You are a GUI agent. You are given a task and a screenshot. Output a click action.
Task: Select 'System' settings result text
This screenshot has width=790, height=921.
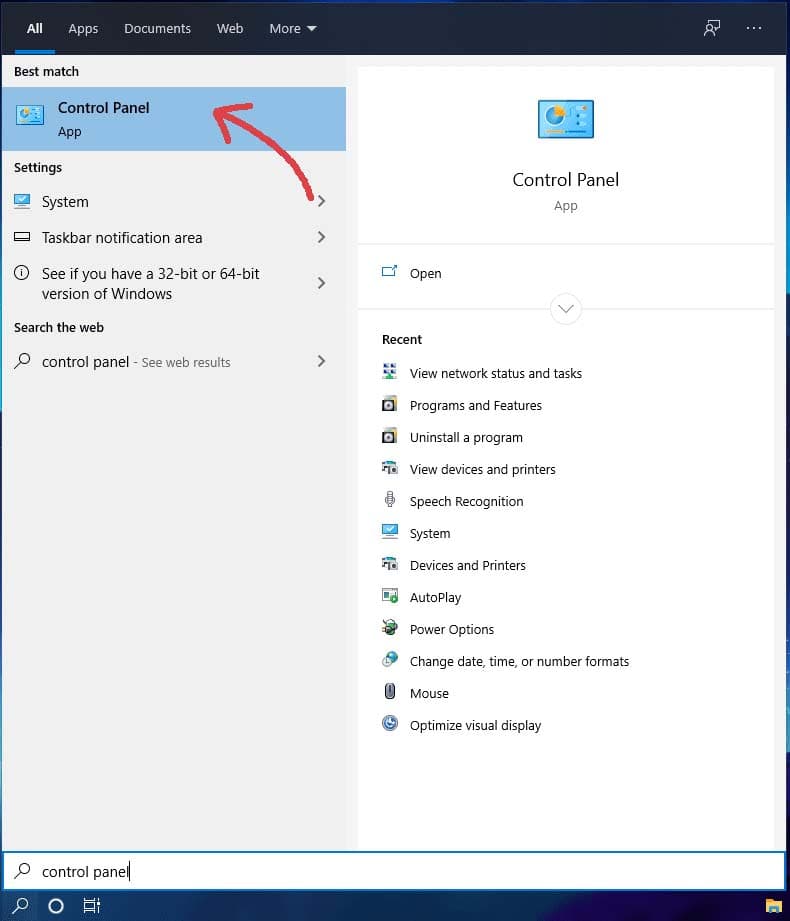(65, 201)
